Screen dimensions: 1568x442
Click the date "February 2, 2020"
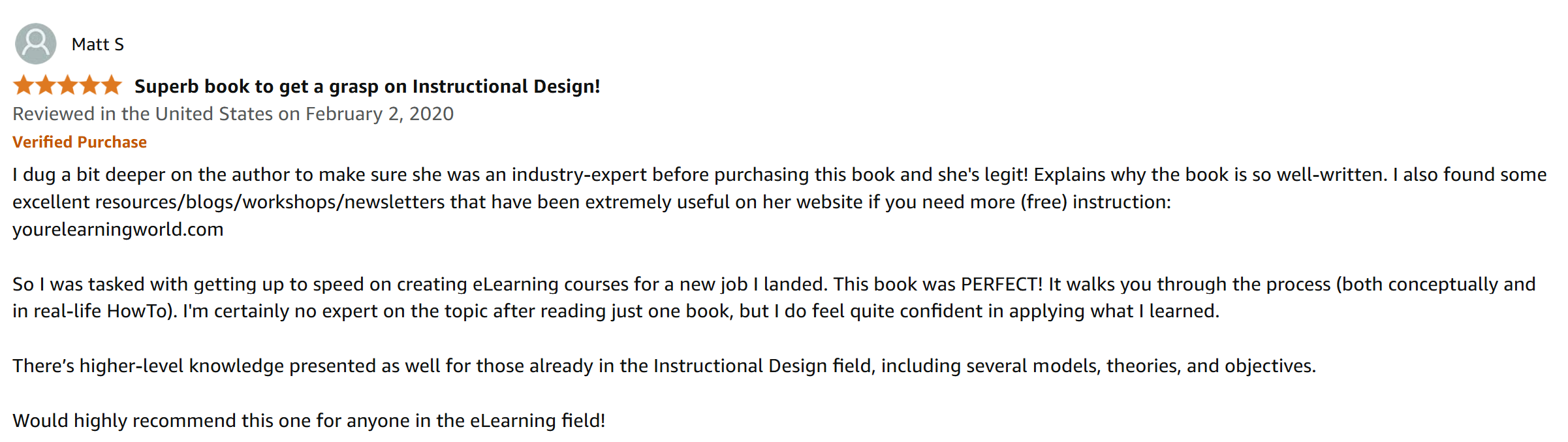(x=379, y=114)
